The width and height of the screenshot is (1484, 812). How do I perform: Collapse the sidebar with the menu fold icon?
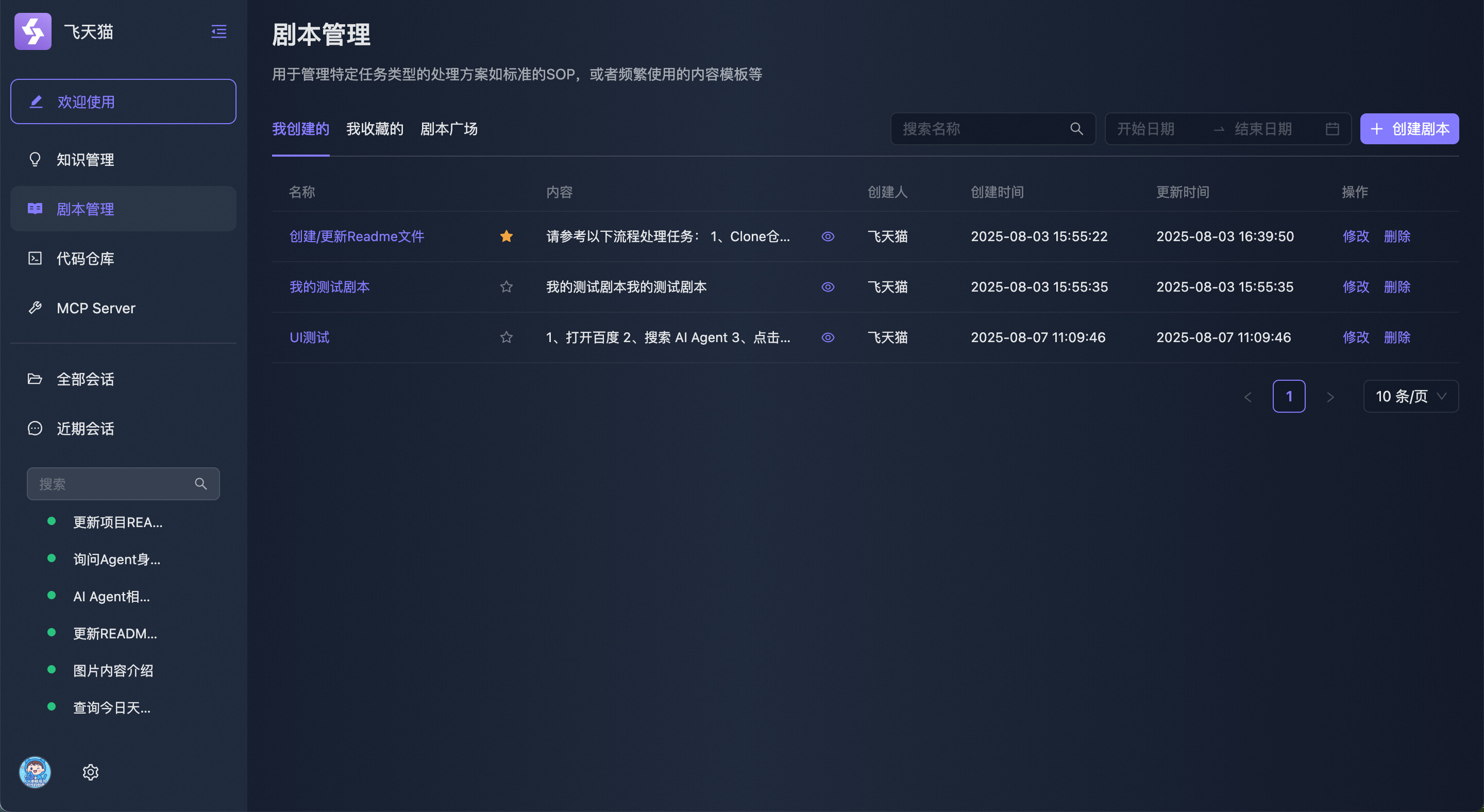click(x=218, y=31)
